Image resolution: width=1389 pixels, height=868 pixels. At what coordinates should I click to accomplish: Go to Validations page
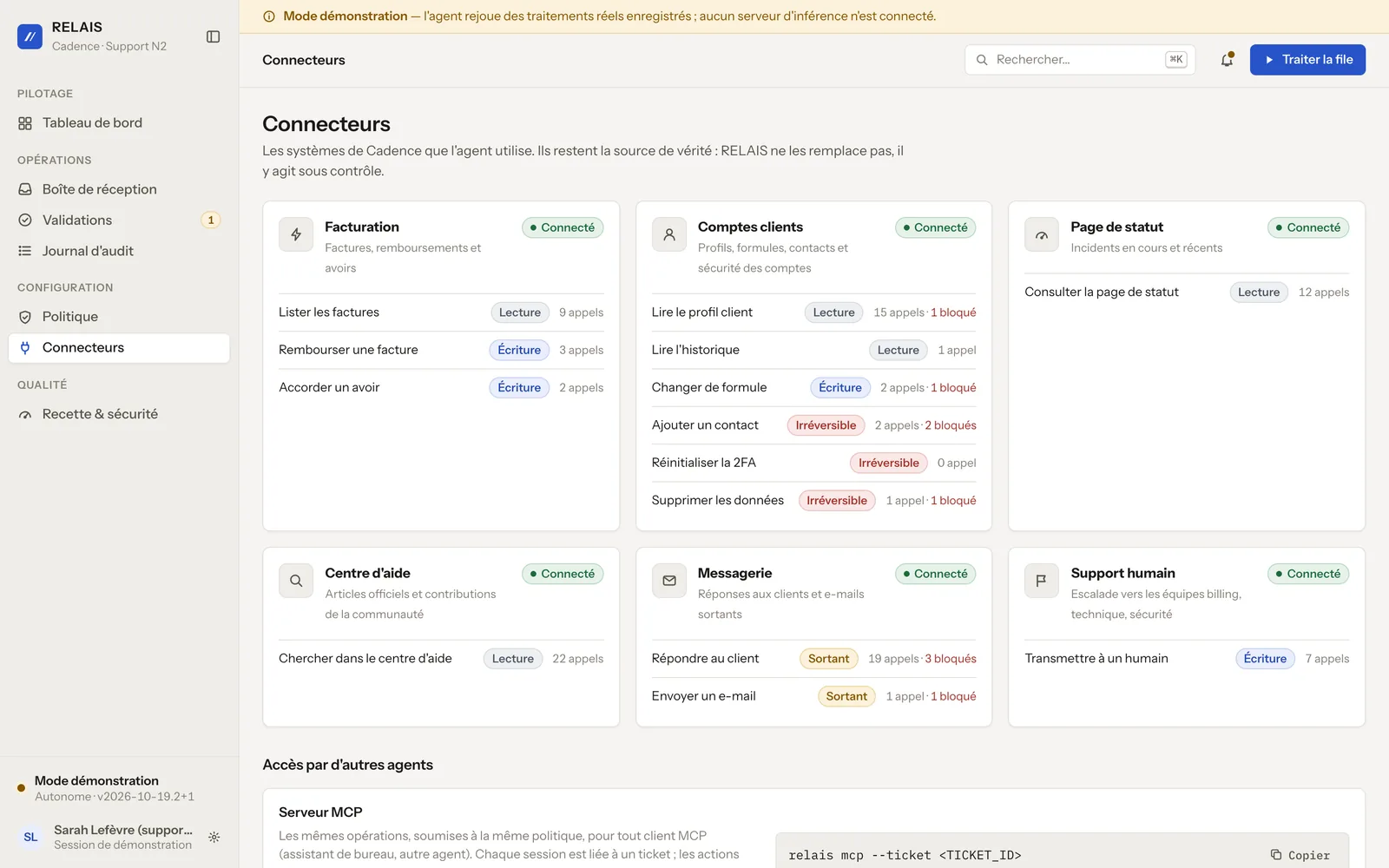point(119,220)
